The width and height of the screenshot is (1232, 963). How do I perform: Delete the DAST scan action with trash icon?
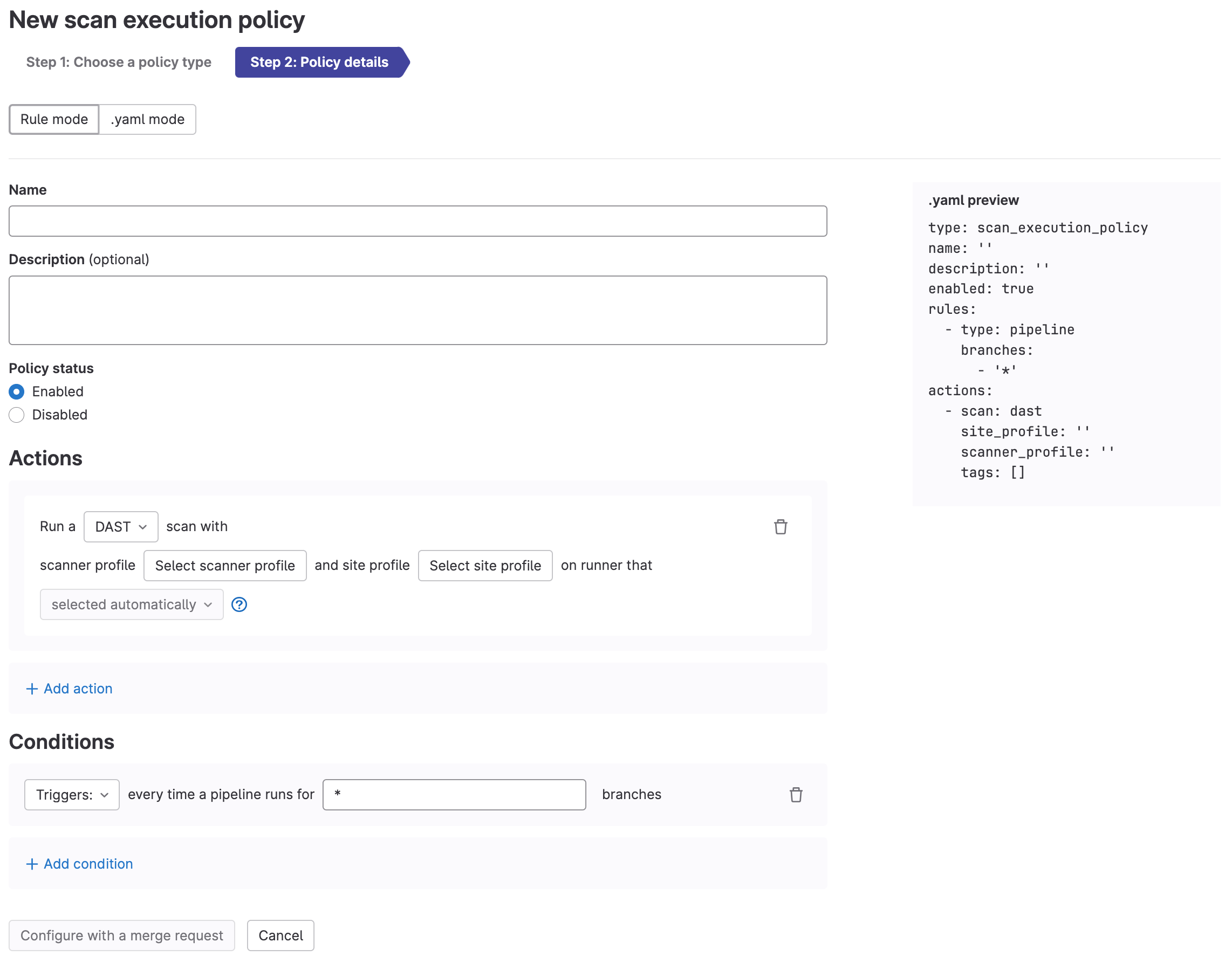tap(780, 527)
